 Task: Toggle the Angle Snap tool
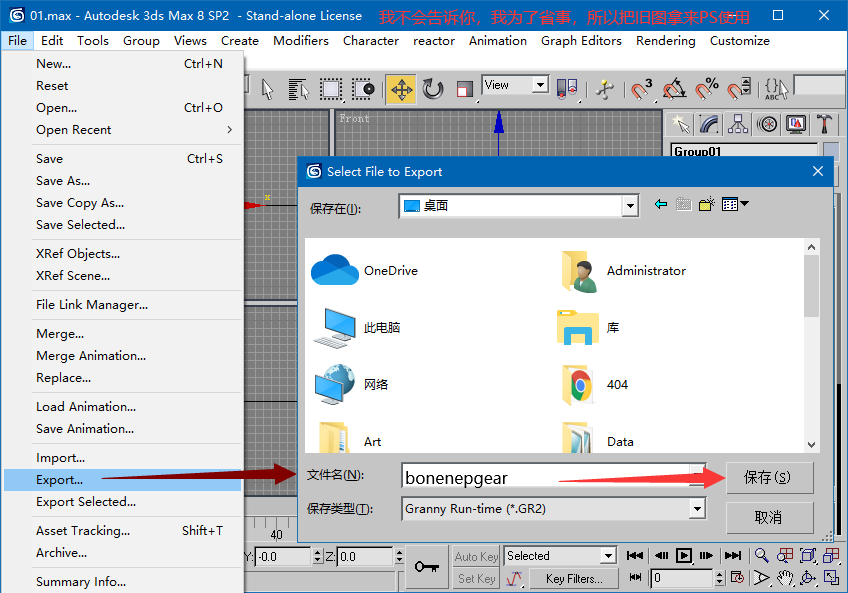675,89
